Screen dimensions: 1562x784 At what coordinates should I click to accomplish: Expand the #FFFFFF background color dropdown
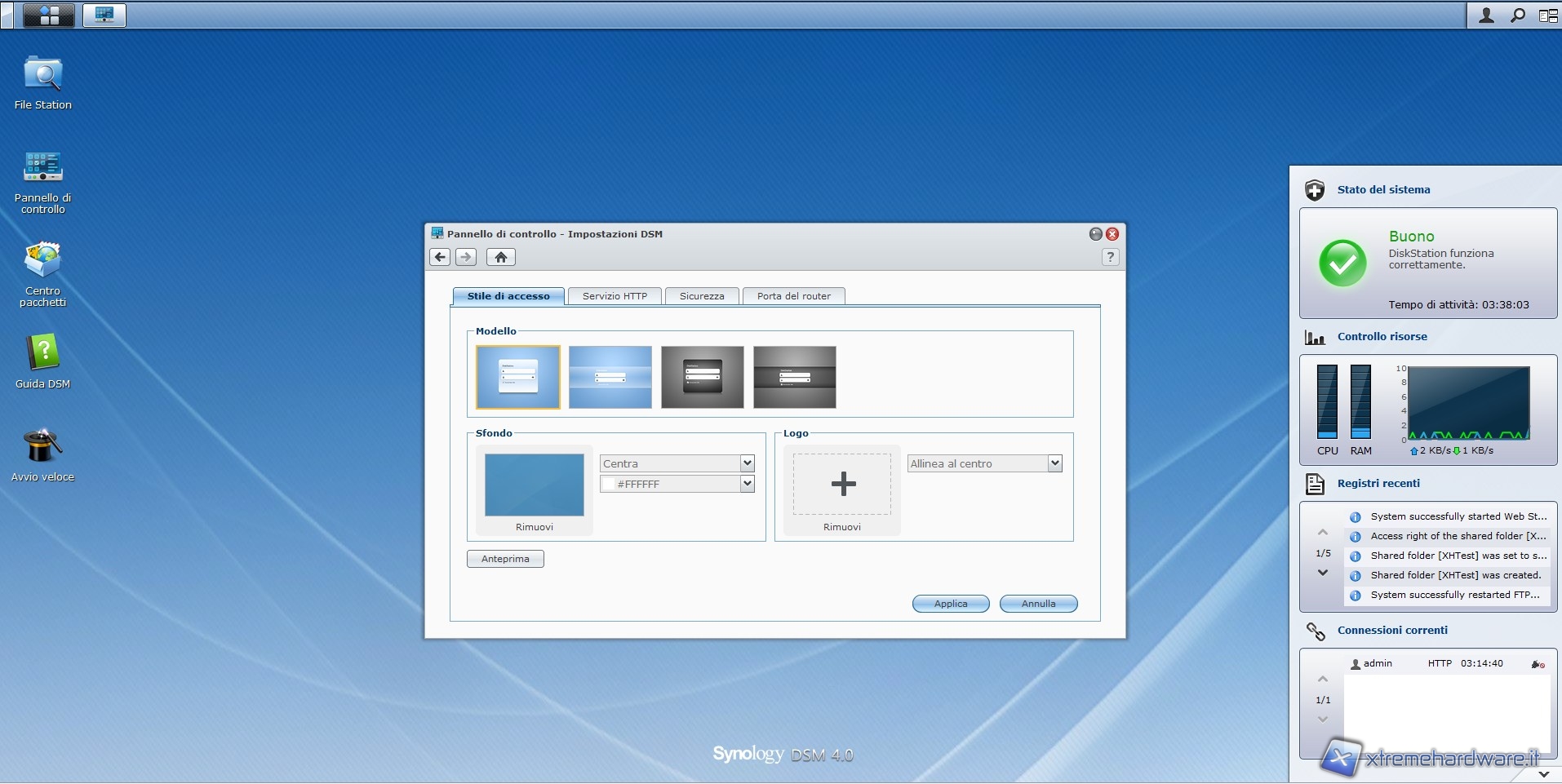(746, 484)
